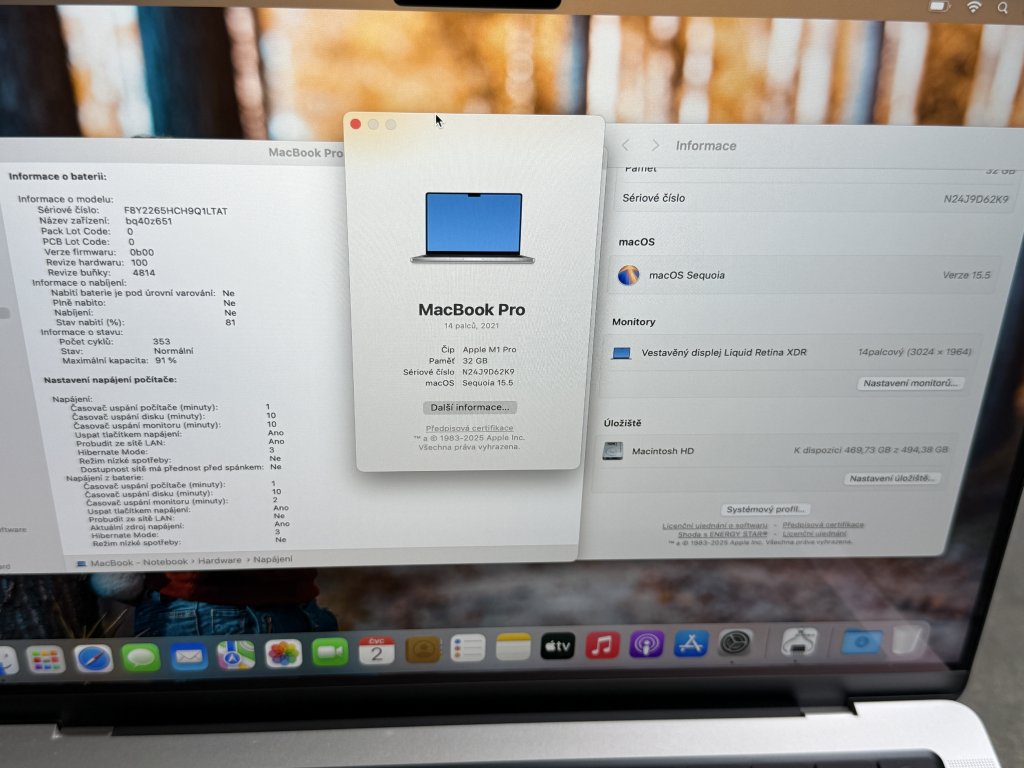Image resolution: width=1024 pixels, height=768 pixels.
Task: Launch the Notes app icon
Action: 513,647
